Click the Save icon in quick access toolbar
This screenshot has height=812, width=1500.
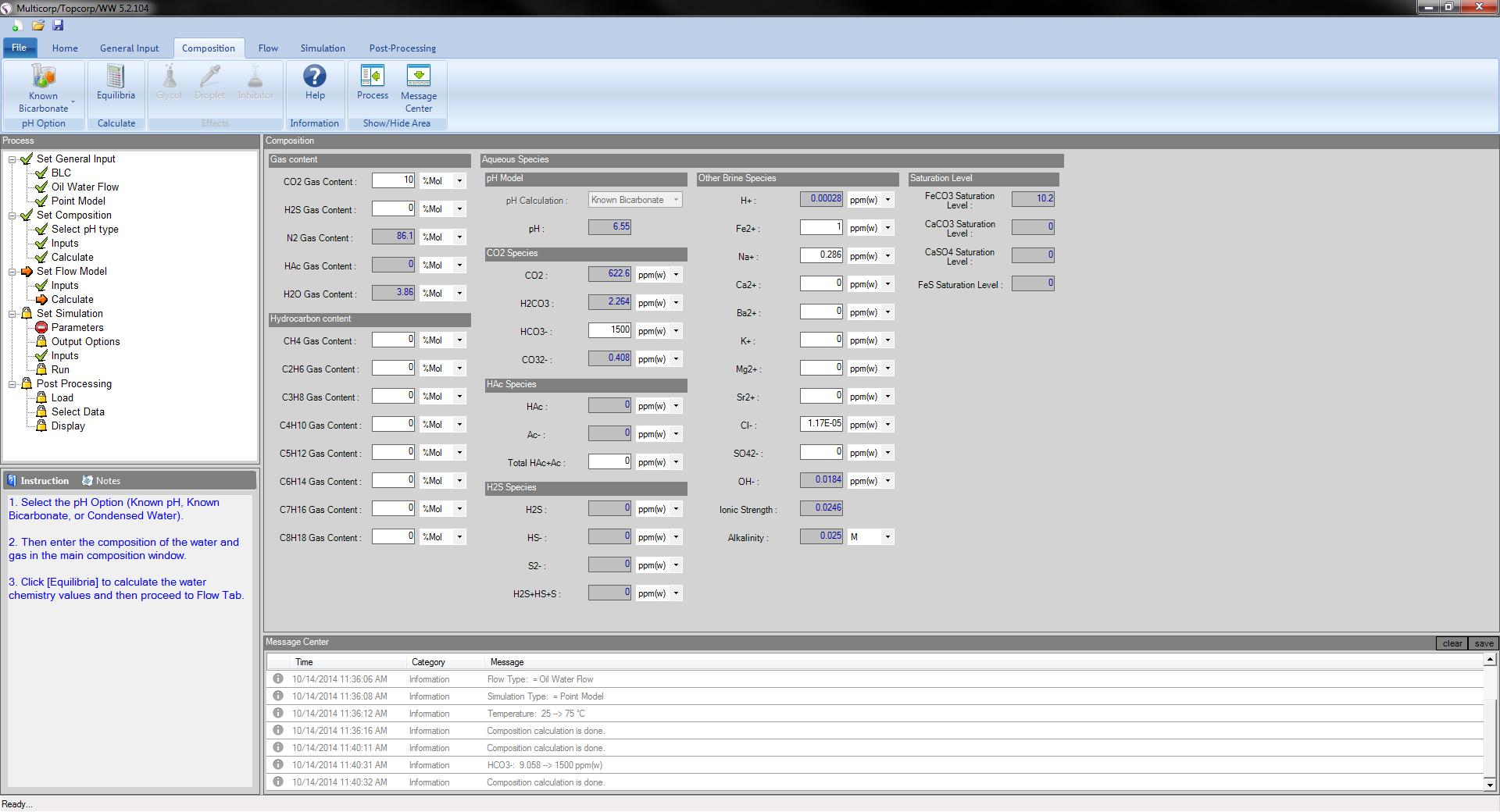[57, 26]
